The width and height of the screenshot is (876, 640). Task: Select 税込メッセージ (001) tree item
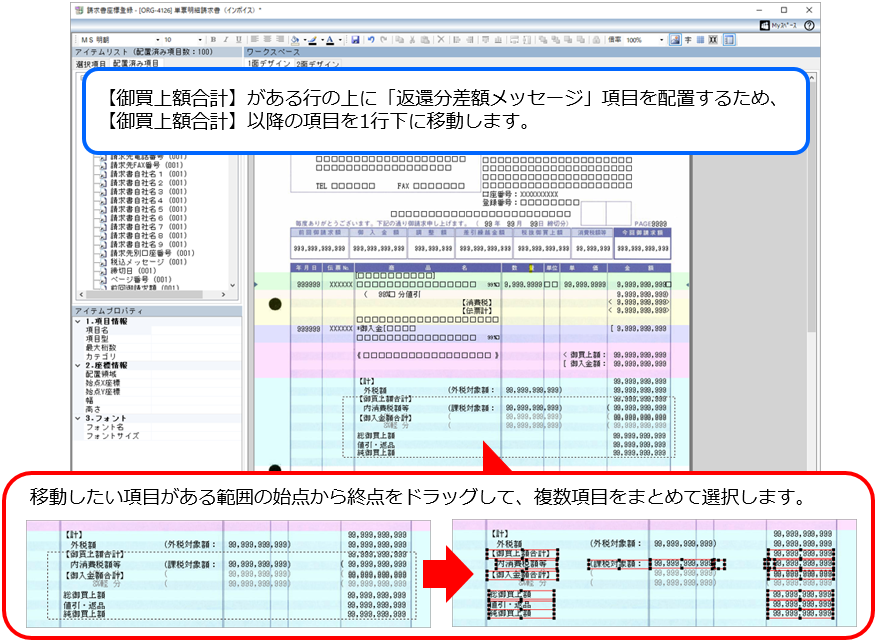[x=148, y=262]
